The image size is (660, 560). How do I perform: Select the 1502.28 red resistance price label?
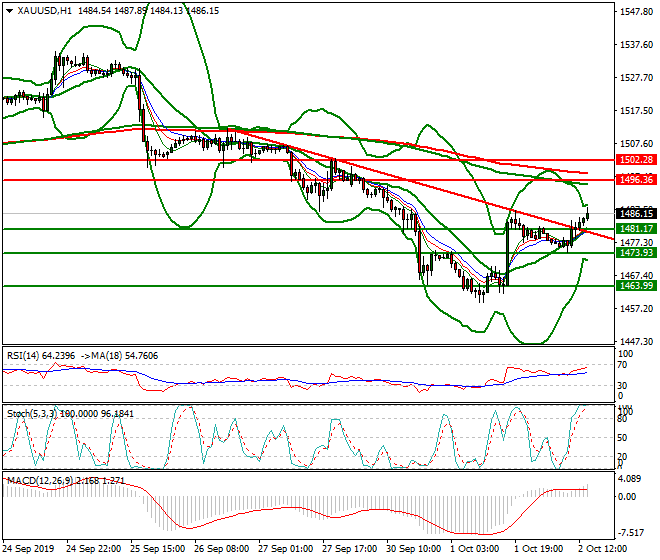[x=636, y=160]
